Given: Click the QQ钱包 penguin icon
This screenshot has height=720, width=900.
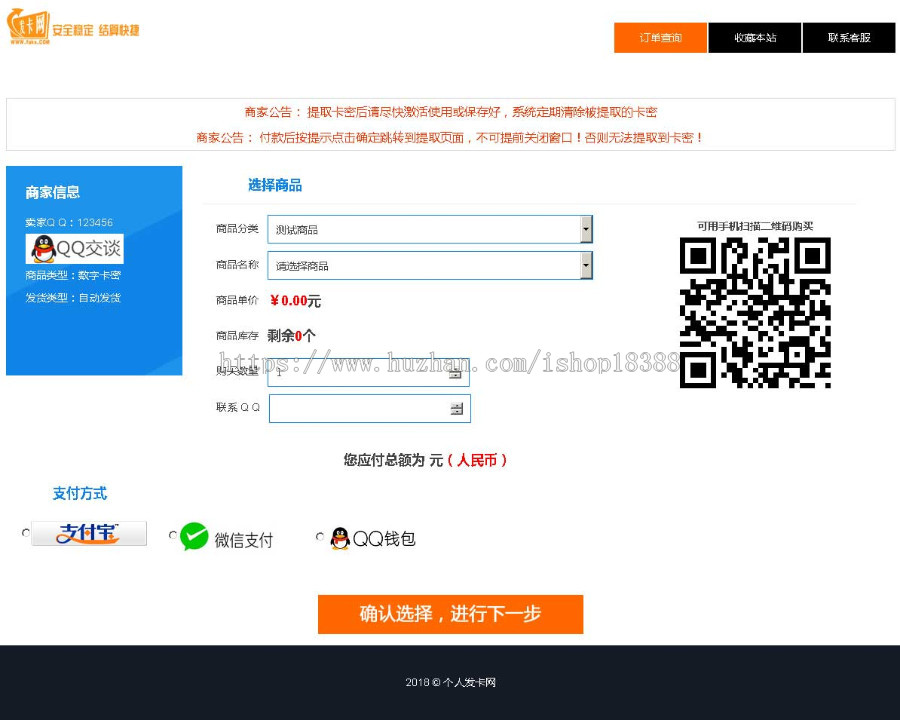Looking at the screenshot, I should 340,539.
